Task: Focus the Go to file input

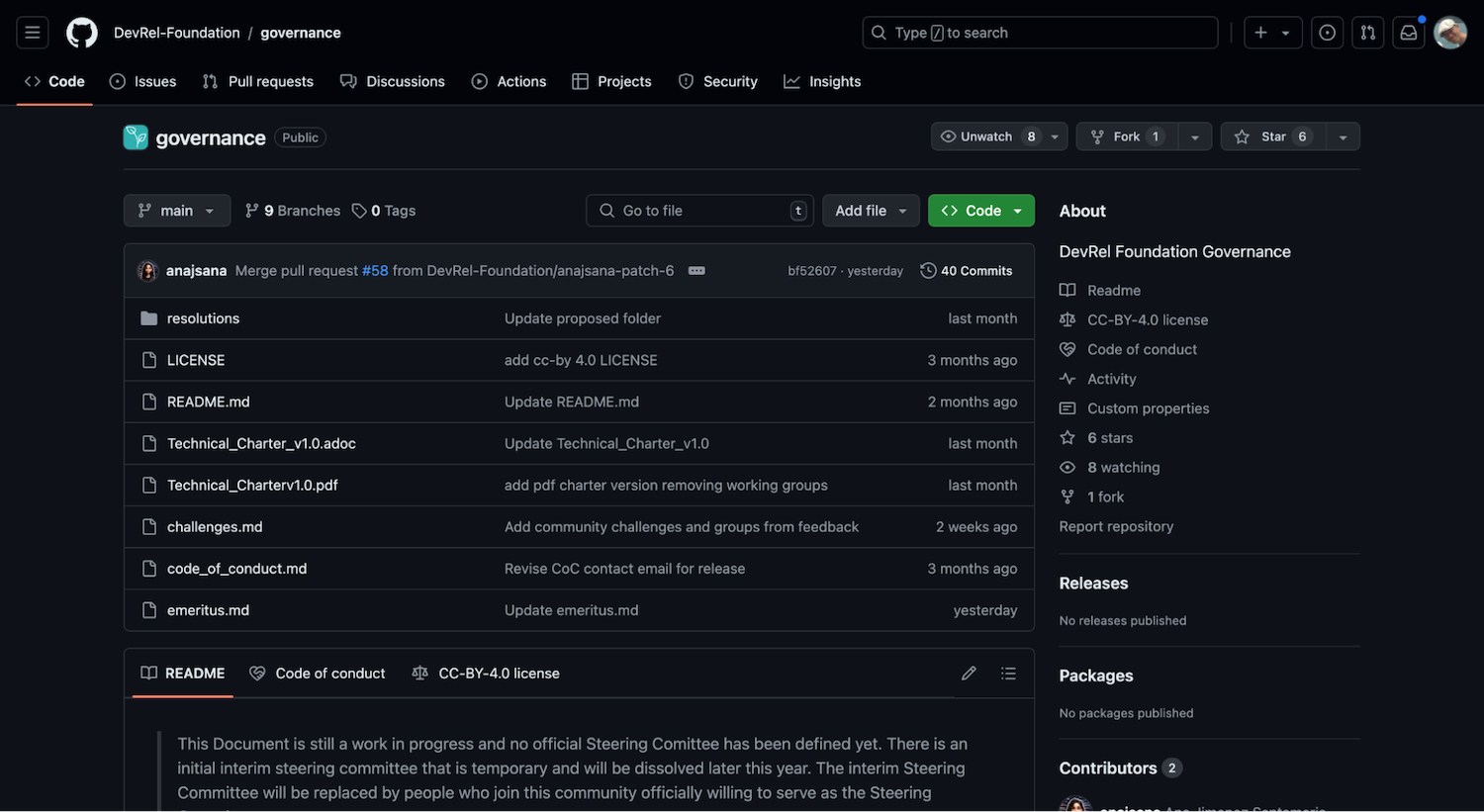Action: click(700, 211)
